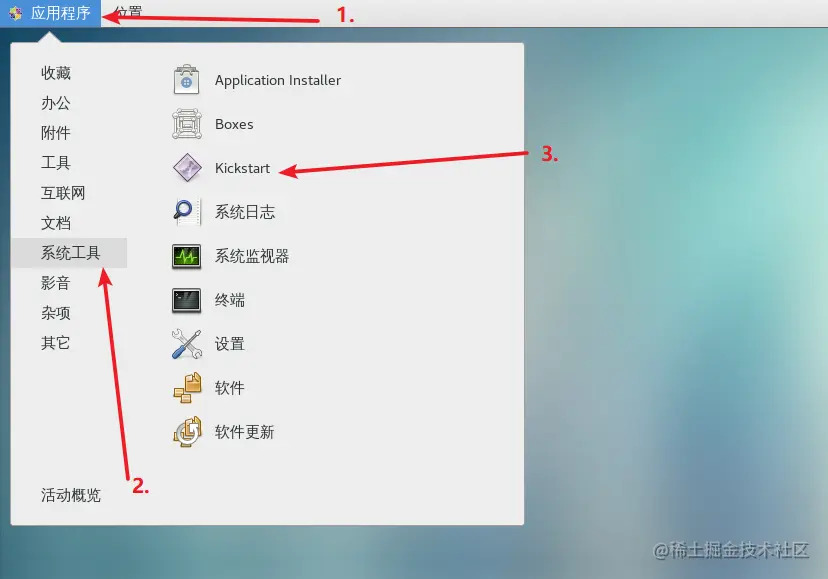Select the 杂项 category
The height and width of the screenshot is (579, 828).
56,313
